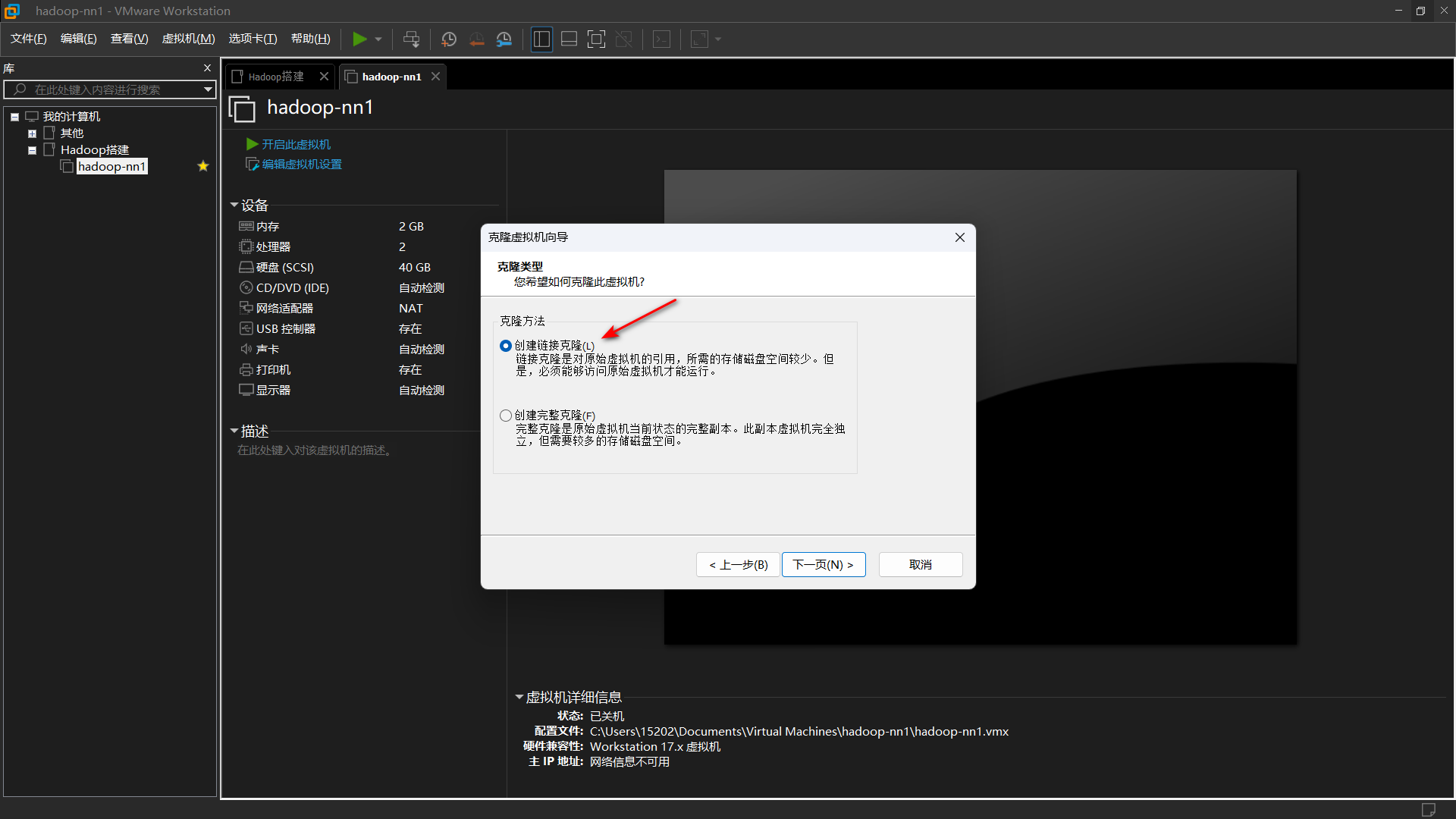Image resolution: width=1456 pixels, height=819 pixels.
Task: Switch to the Hadoop搭建 tab
Action: click(276, 77)
